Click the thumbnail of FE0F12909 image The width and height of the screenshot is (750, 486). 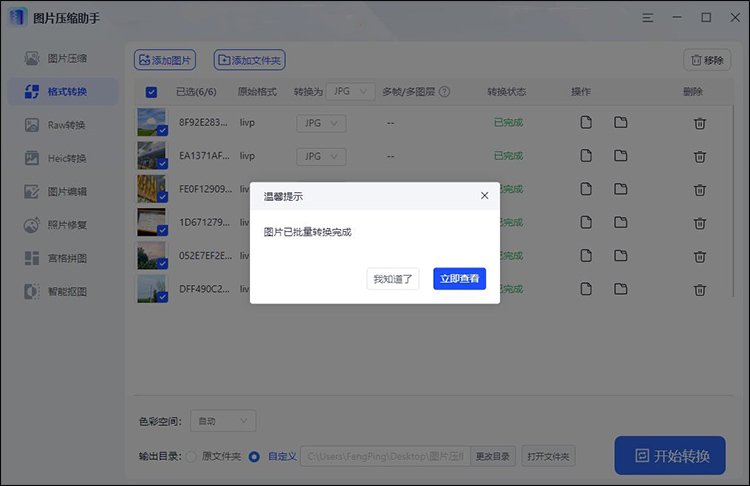click(x=151, y=189)
